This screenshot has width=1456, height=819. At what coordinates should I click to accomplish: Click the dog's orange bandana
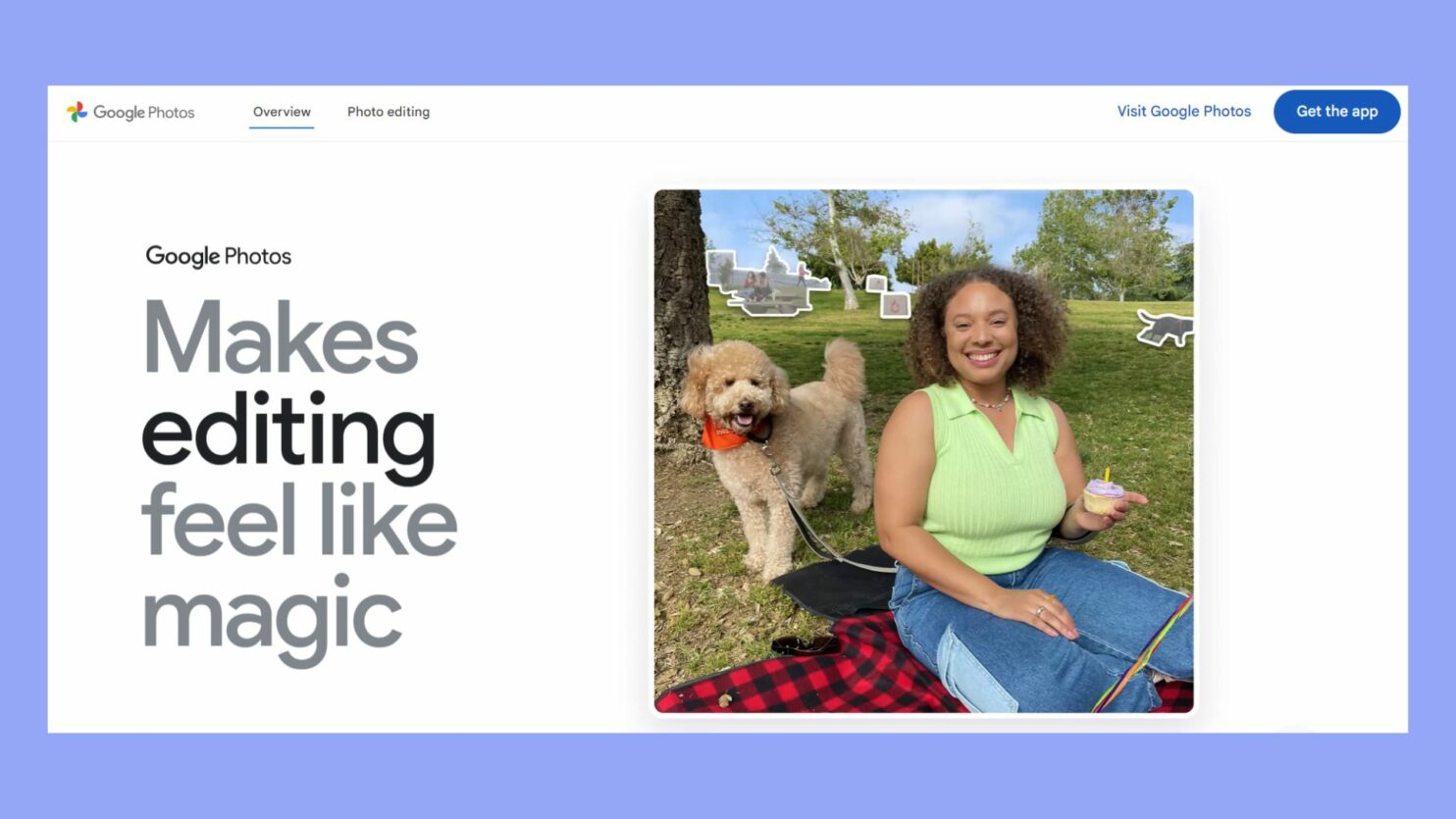click(x=727, y=433)
